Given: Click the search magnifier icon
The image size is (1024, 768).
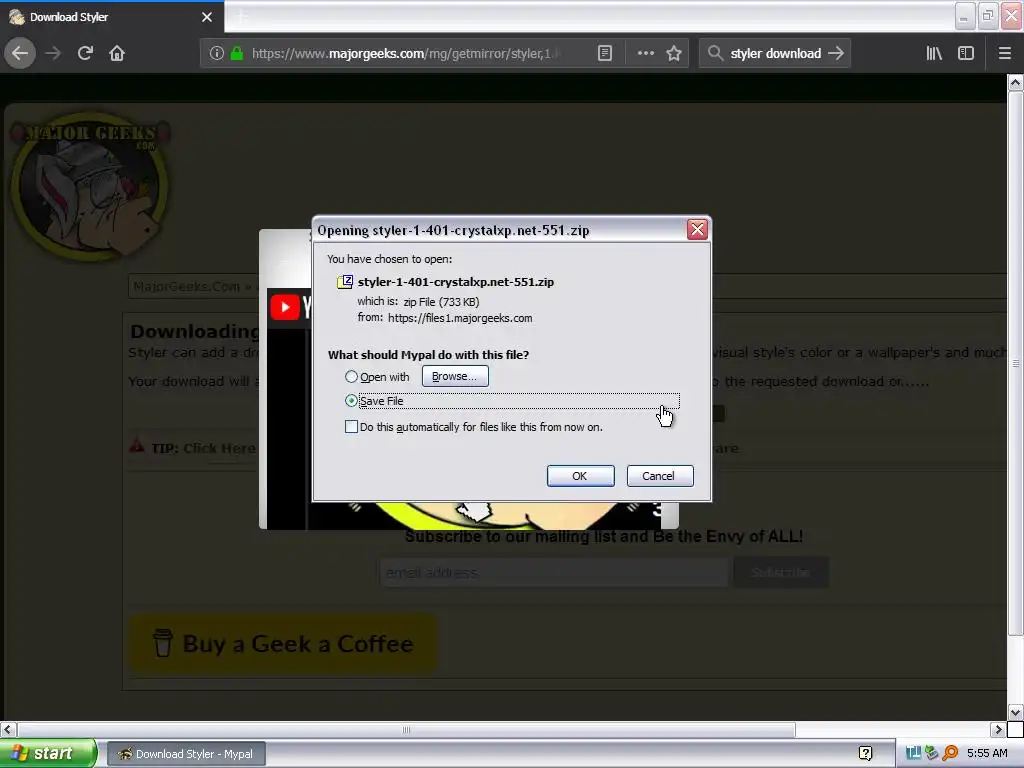Looking at the screenshot, I should [716, 54].
